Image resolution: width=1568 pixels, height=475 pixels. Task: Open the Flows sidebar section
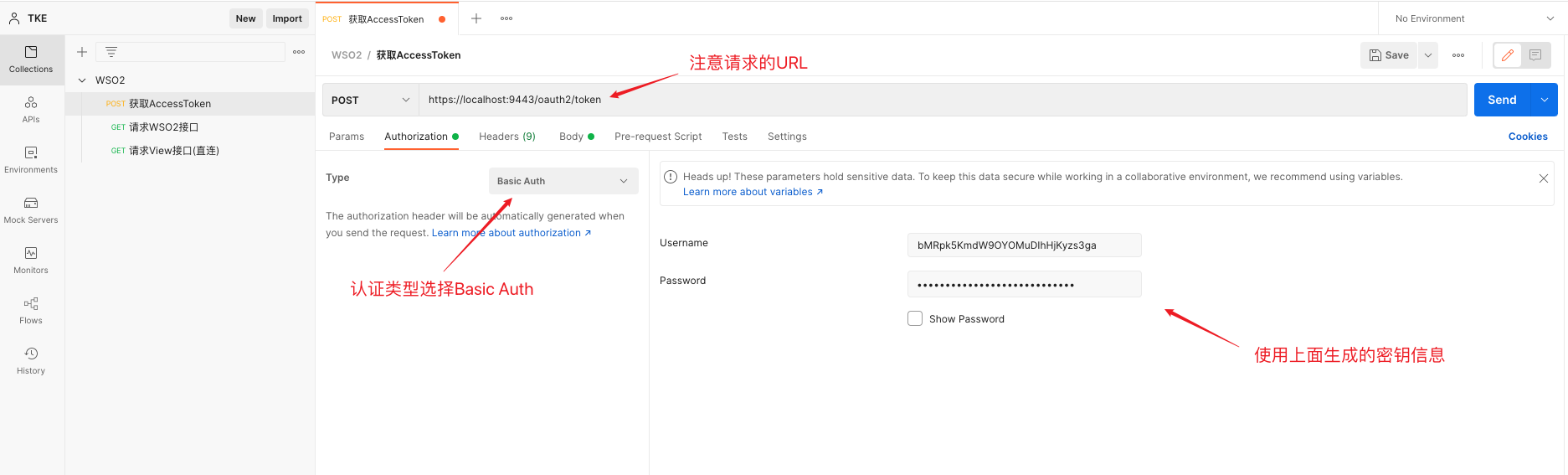point(31,311)
